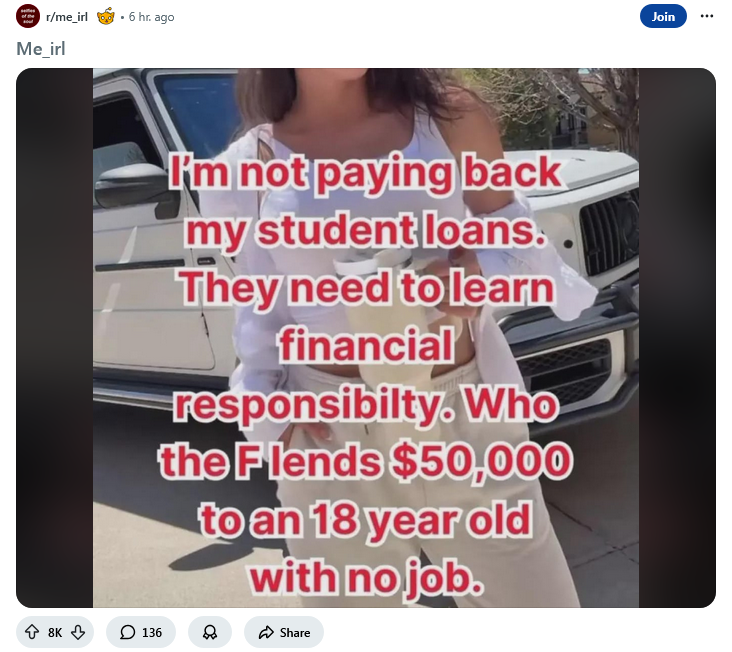Upvote the Me_irl post
732x652 pixels.
pyautogui.click(x=32, y=632)
